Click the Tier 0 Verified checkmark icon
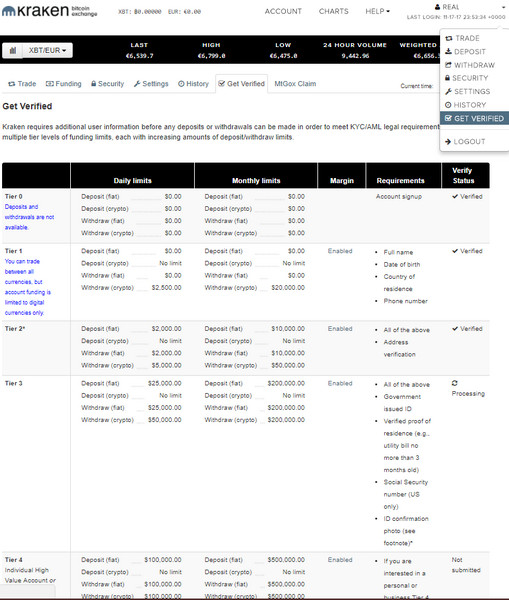The image size is (509, 600). point(455,196)
